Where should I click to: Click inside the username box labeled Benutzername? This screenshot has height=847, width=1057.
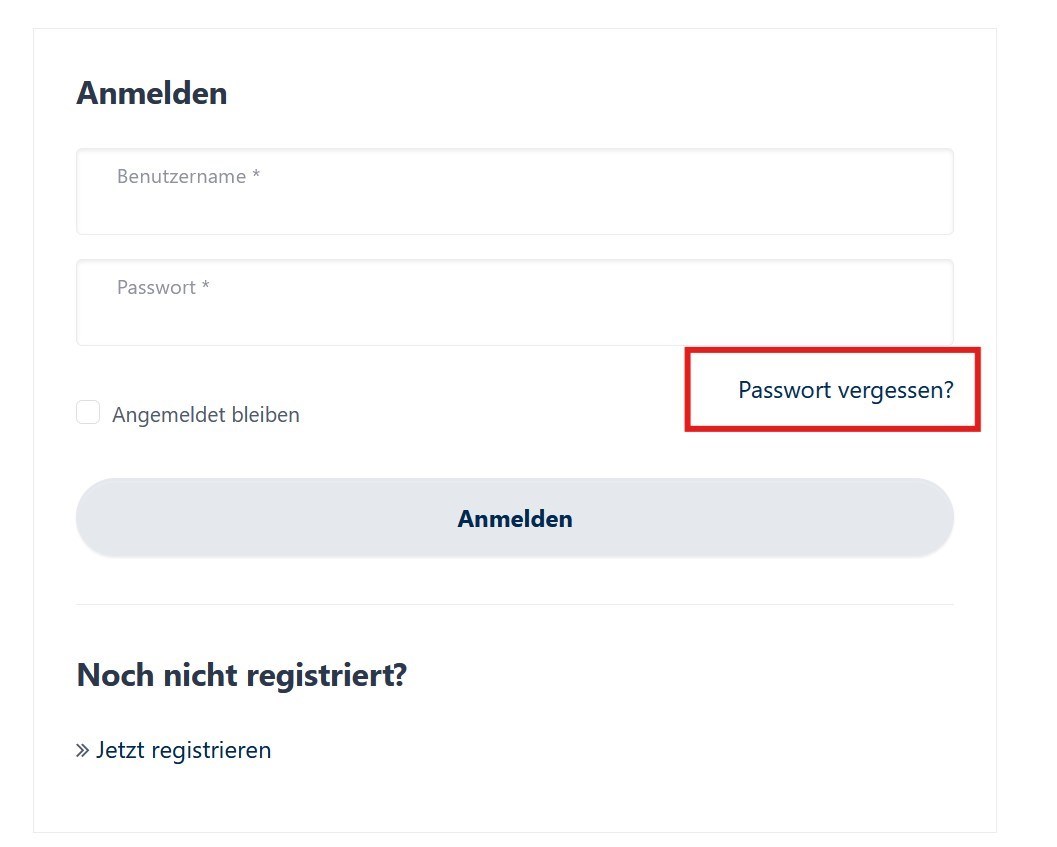515,192
